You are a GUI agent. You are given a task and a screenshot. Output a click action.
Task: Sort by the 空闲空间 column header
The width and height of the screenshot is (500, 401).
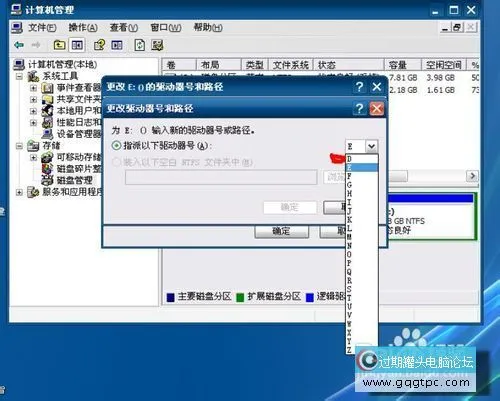coord(444,65)
